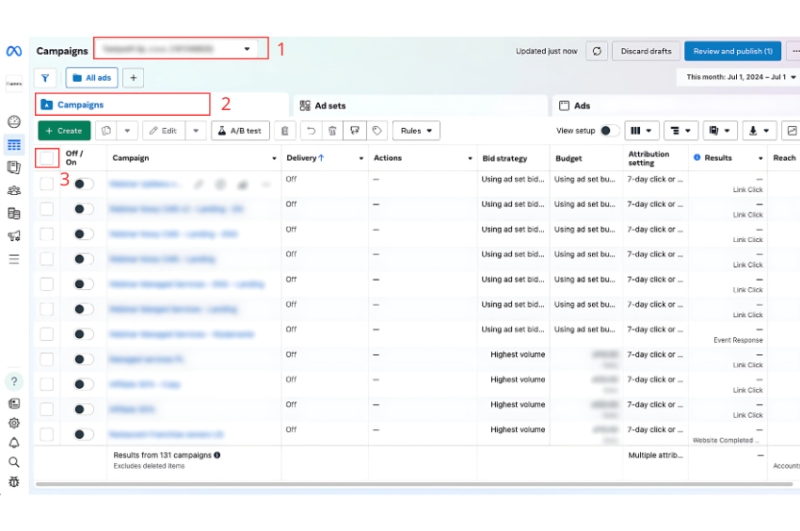
Task: Click the Undo arrow icon in toolbar
Action: point(311,131)
